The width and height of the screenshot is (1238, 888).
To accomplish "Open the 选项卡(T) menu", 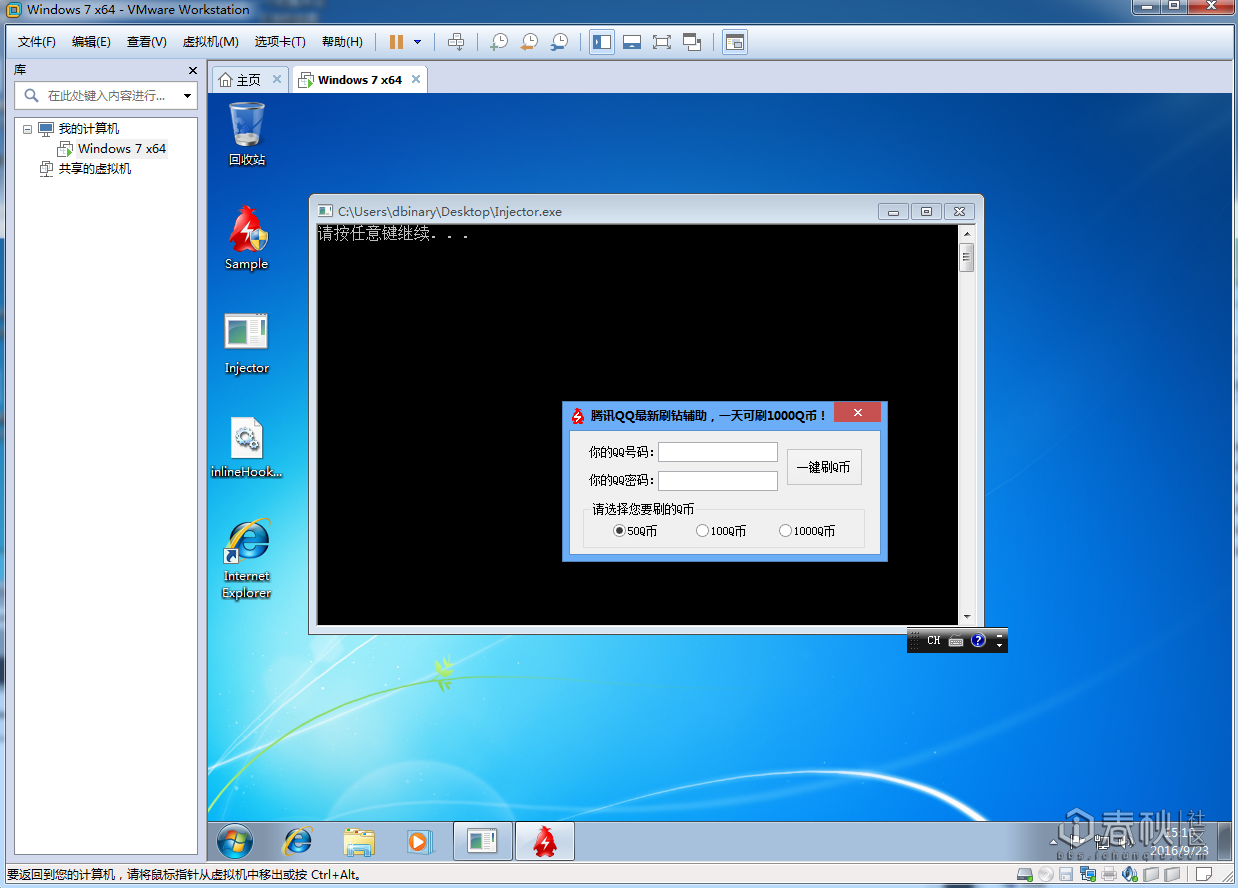I will click(280, 42).
